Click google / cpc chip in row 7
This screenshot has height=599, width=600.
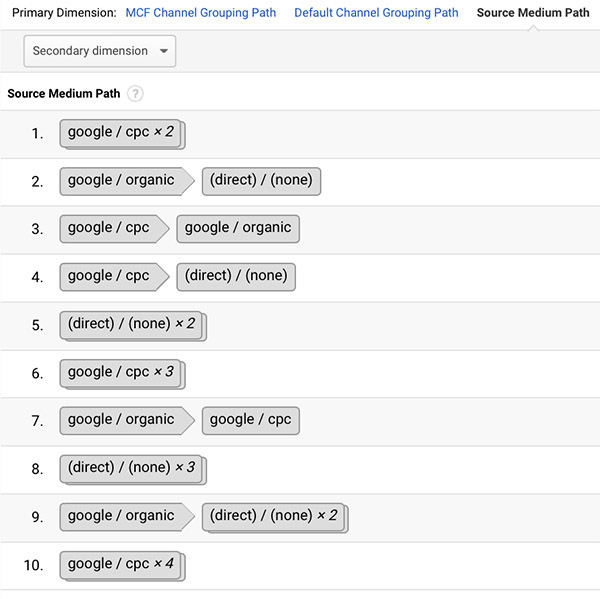[250, 420]
